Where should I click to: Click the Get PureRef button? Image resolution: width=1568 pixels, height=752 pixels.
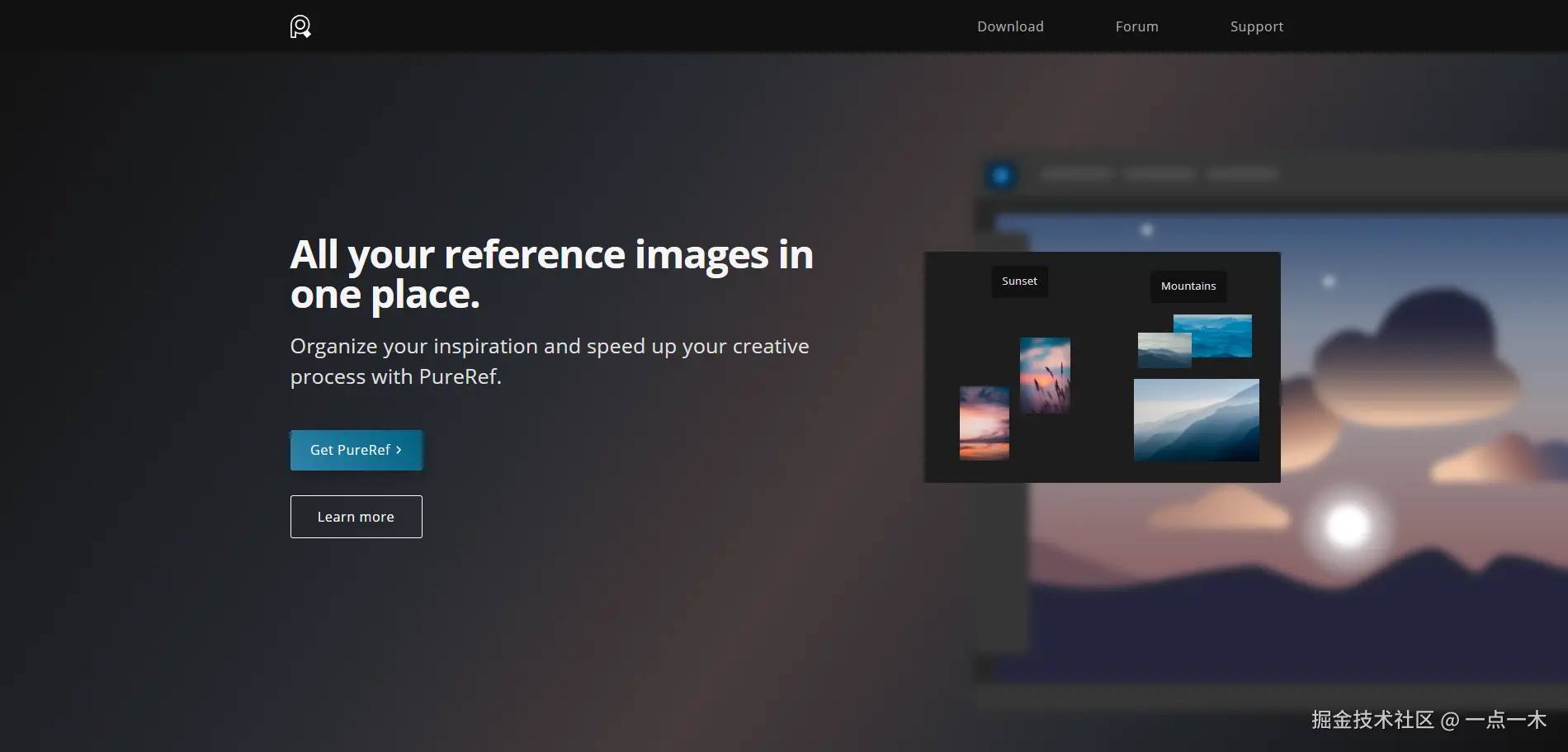click(356, 450)
